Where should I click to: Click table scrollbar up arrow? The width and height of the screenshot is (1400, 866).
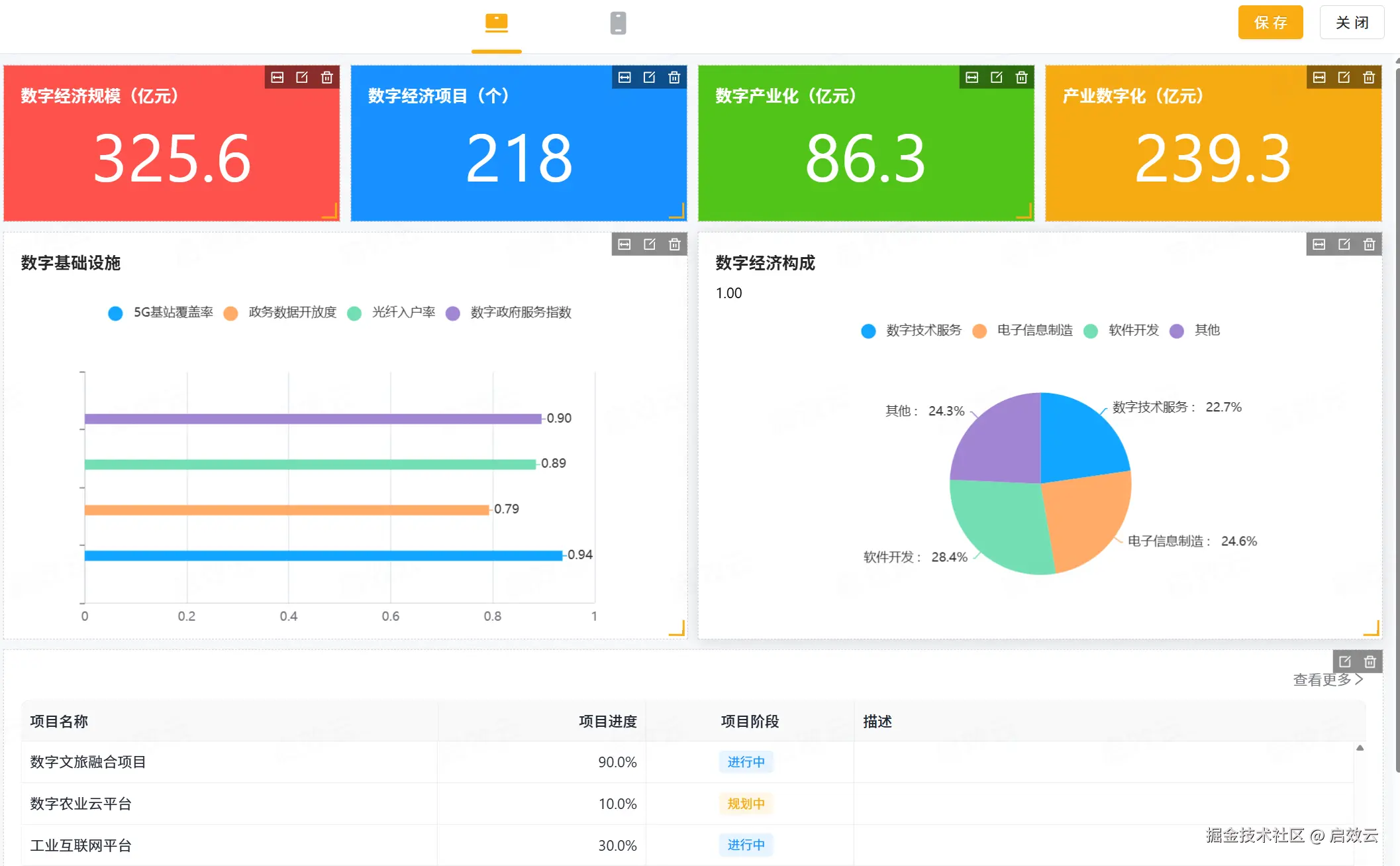point(1360,748)
